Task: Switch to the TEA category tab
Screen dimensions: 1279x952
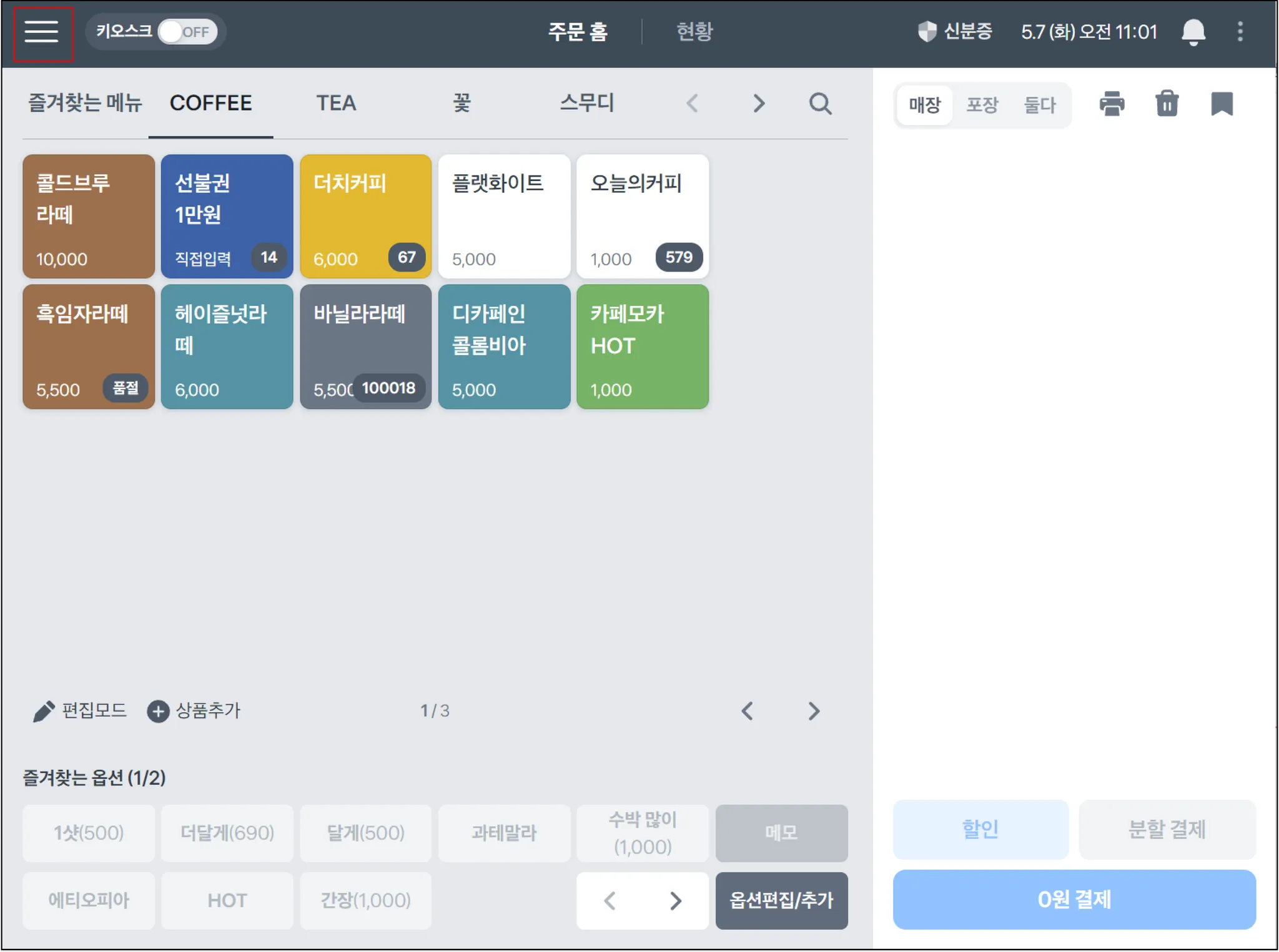Action: [336, 103]
